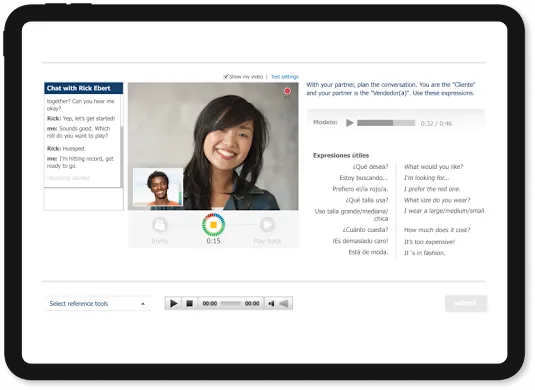This screenshot has width=535, height=390.
Task: Click the phrase '¿Cuánto cuesta?'
Action: (365, 230)
